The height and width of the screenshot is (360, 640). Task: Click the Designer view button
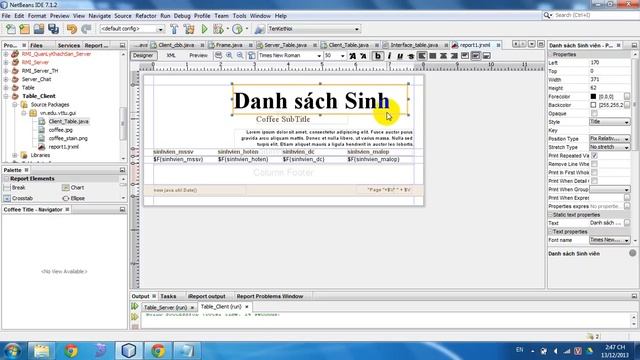click(x=143, y=56)
